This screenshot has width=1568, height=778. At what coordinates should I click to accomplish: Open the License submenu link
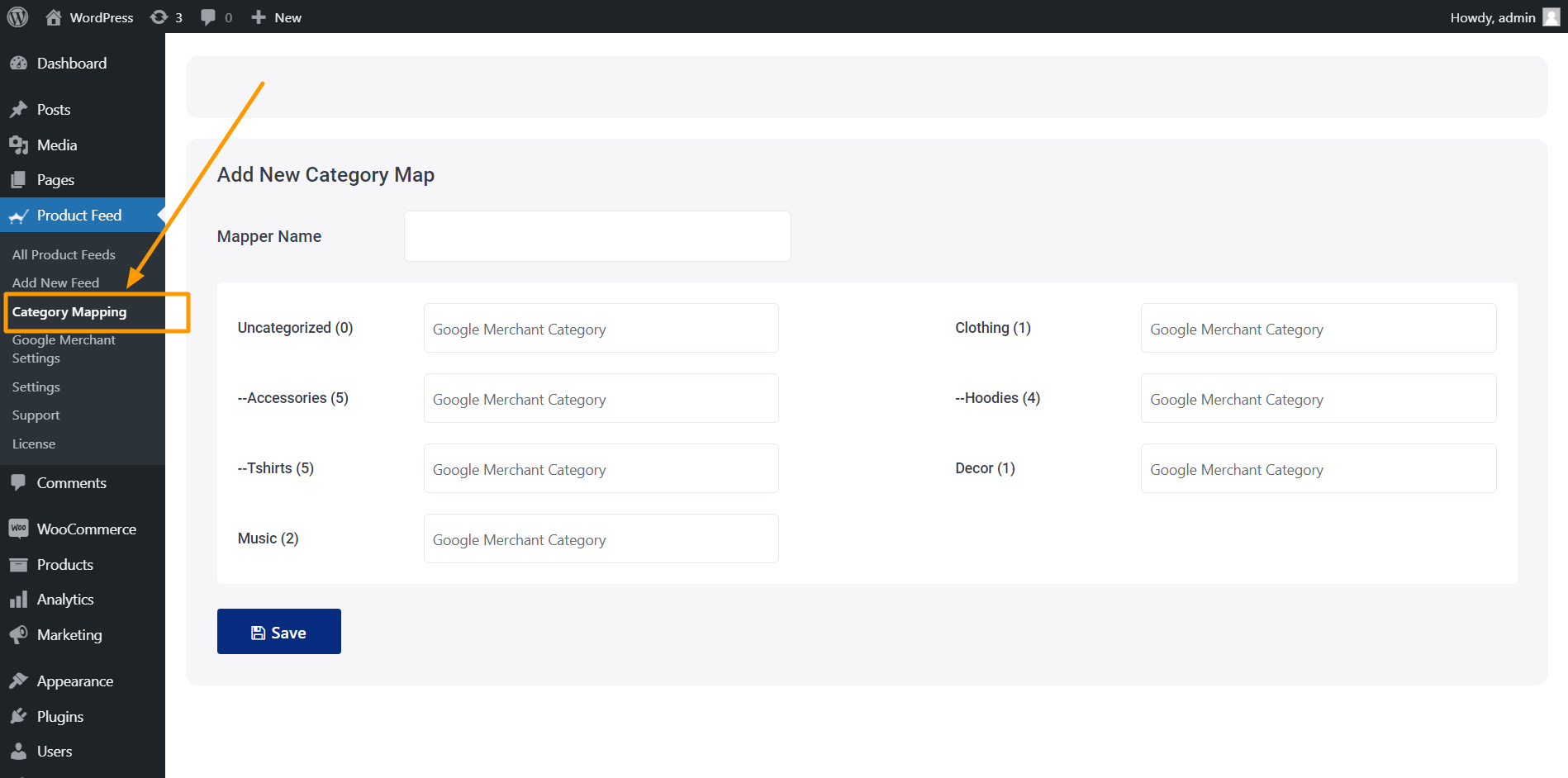click(x=34, y=444)
